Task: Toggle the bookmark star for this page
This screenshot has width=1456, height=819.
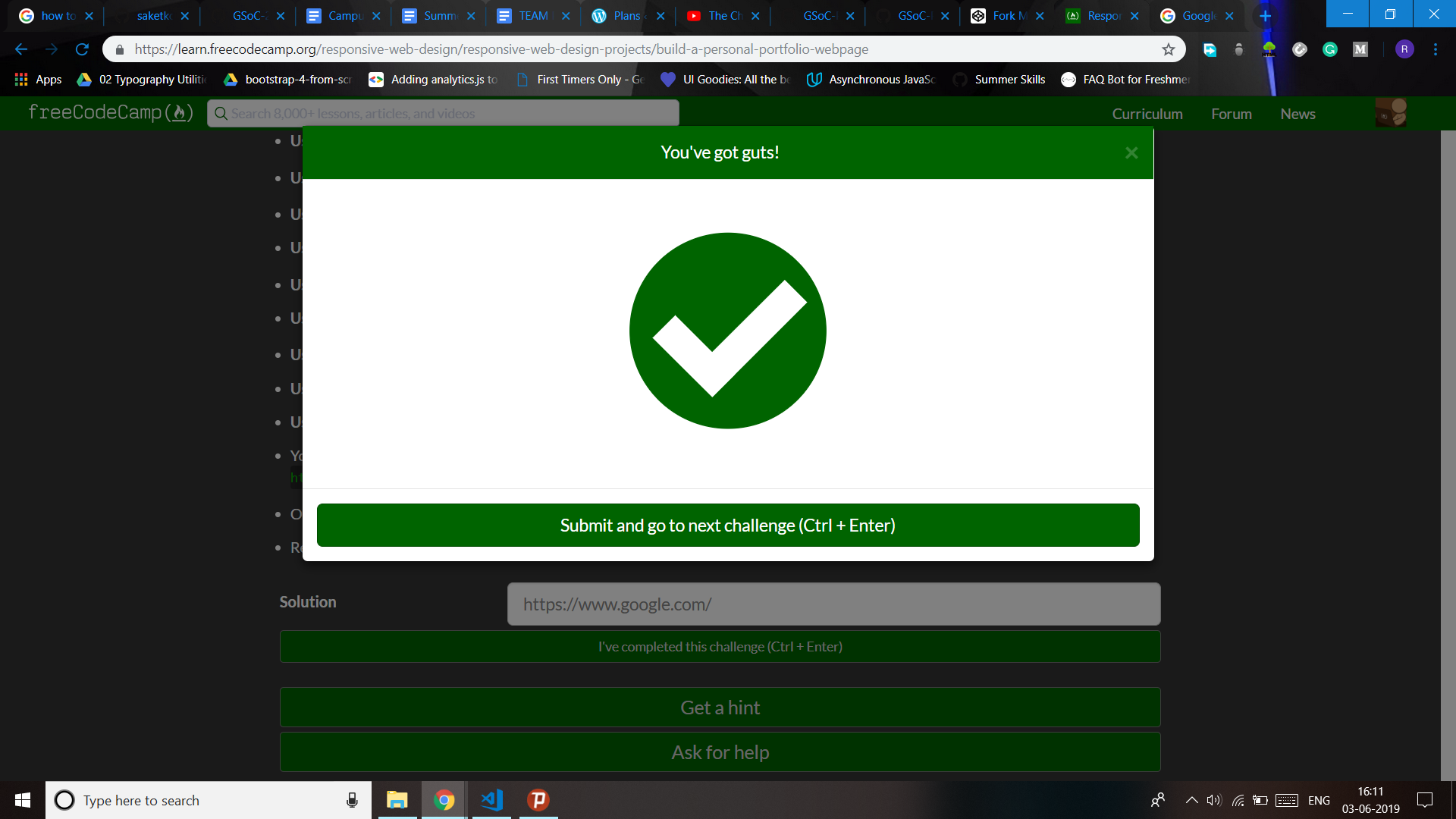Action: point(1169,49)
